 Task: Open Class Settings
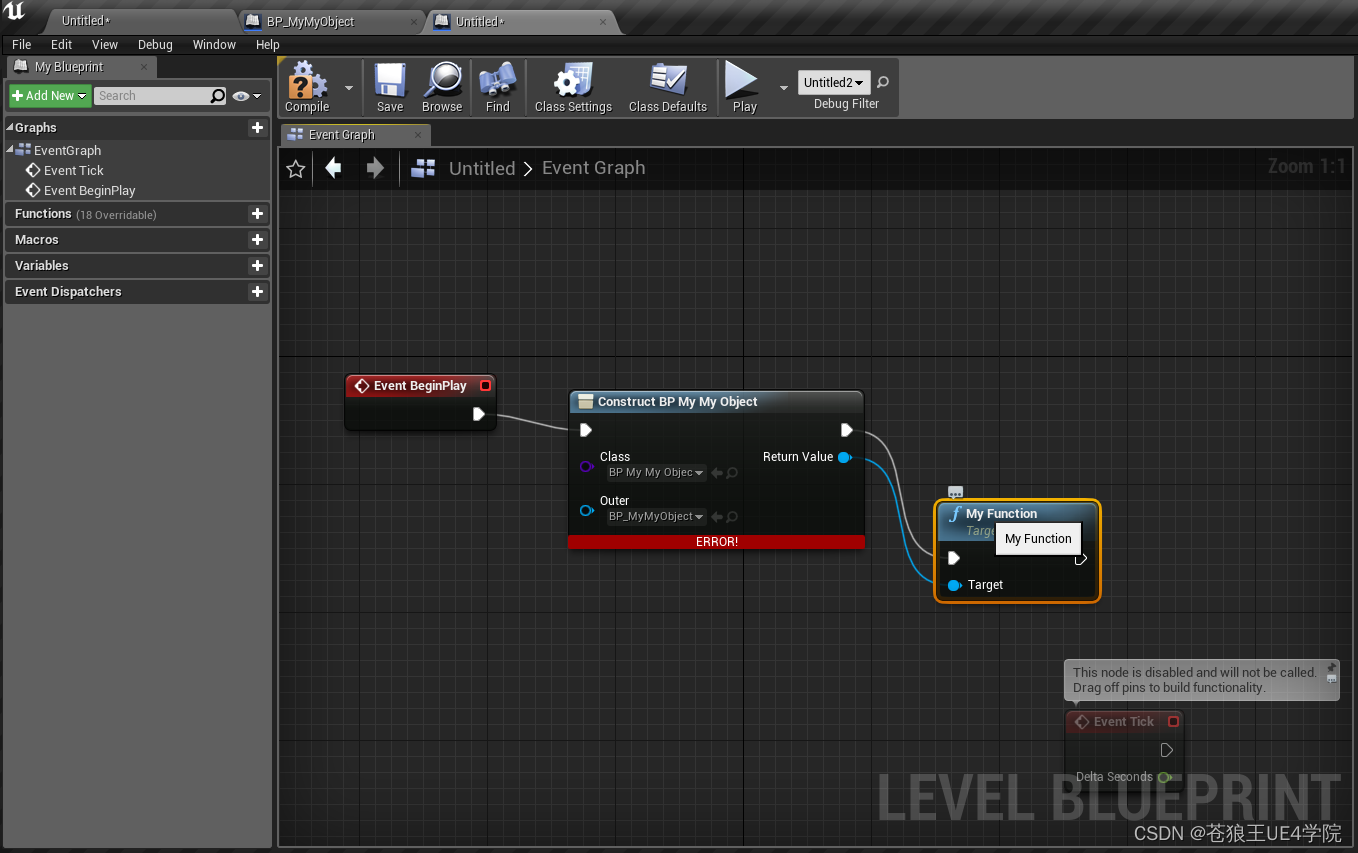point(573,88)
